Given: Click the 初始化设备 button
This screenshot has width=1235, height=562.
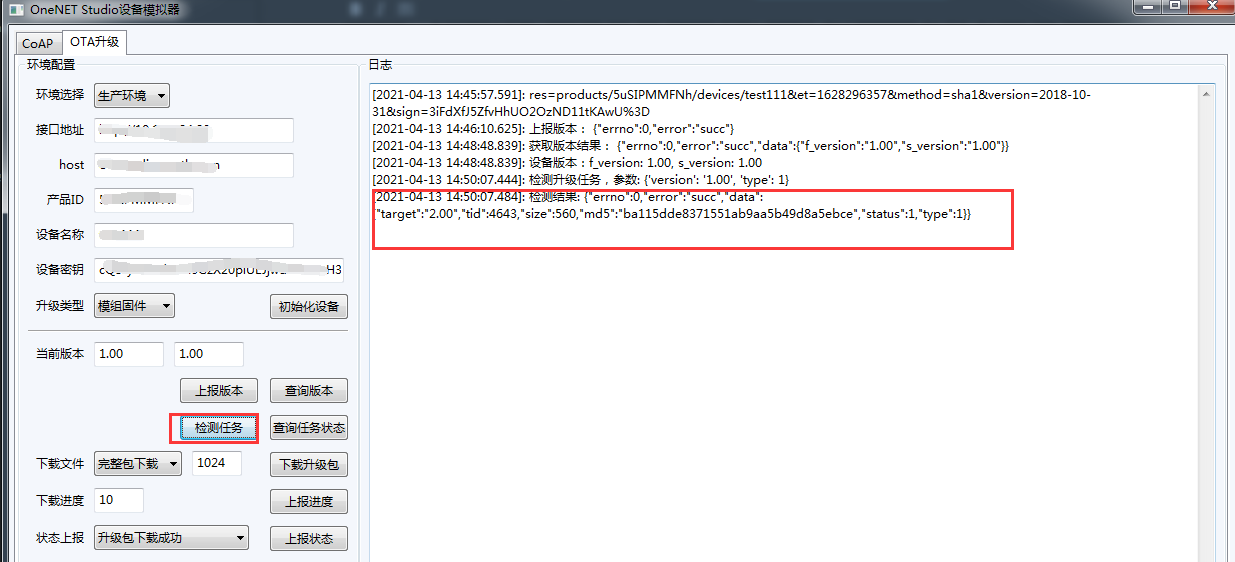Looking at the screenshot, I should click(x=308, y=306).
